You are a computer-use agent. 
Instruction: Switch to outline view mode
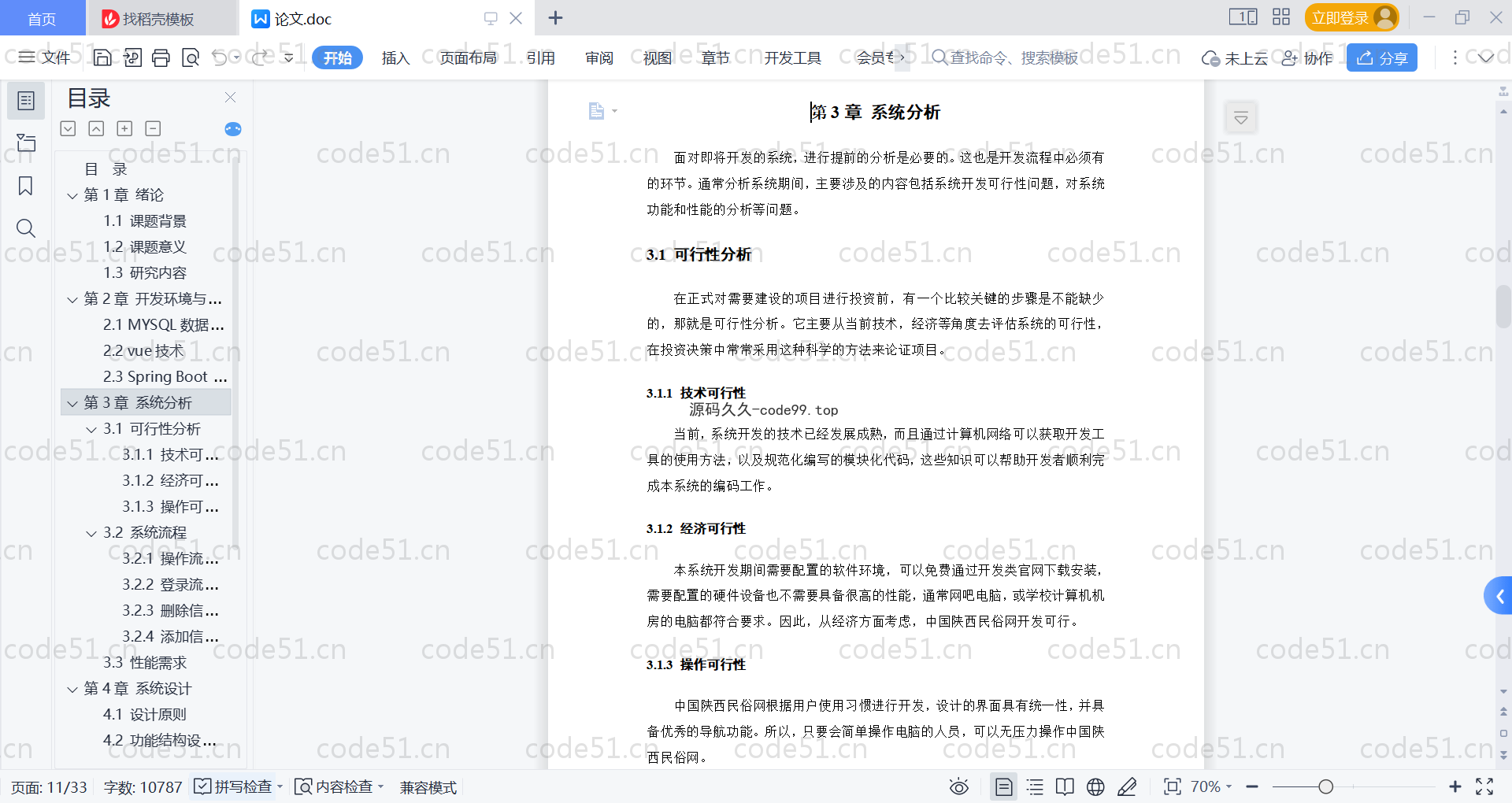(x=1035, y=786)
